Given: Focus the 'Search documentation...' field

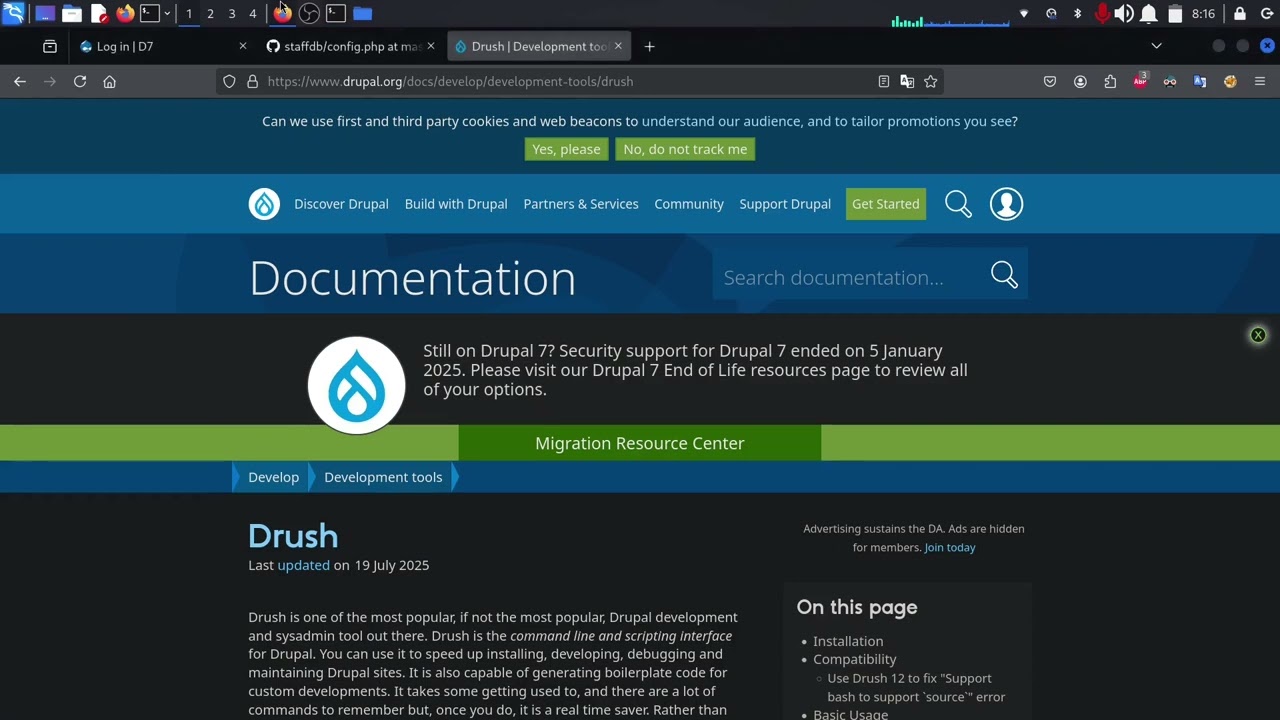Looking at the screenshot, I should coord(849,277).
